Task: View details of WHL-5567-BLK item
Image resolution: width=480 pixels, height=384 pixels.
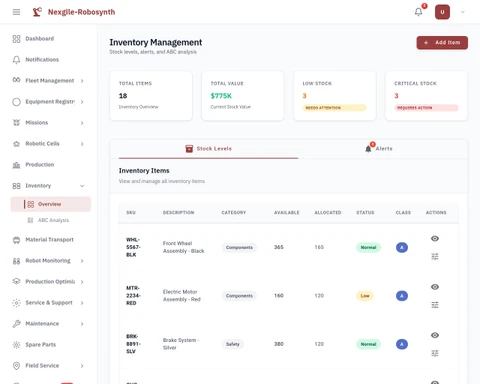Action: [x=435, y=238]
